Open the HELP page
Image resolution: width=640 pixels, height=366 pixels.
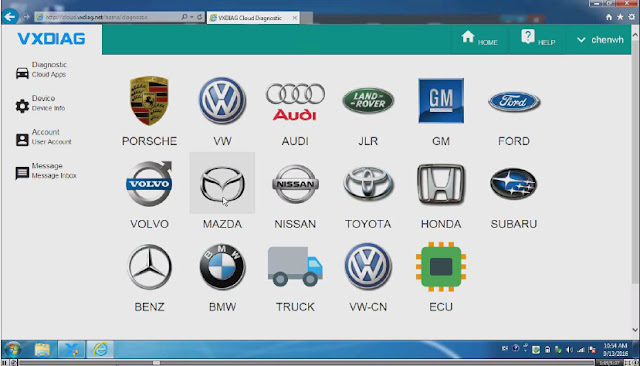click(x=538, y=39)
